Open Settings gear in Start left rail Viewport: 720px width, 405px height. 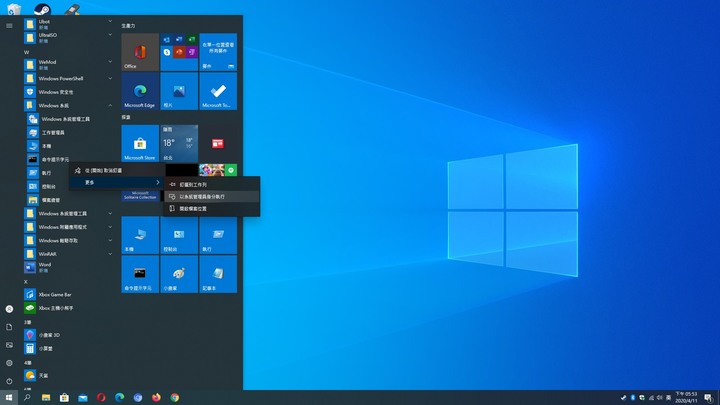click(x=9, y=363)
